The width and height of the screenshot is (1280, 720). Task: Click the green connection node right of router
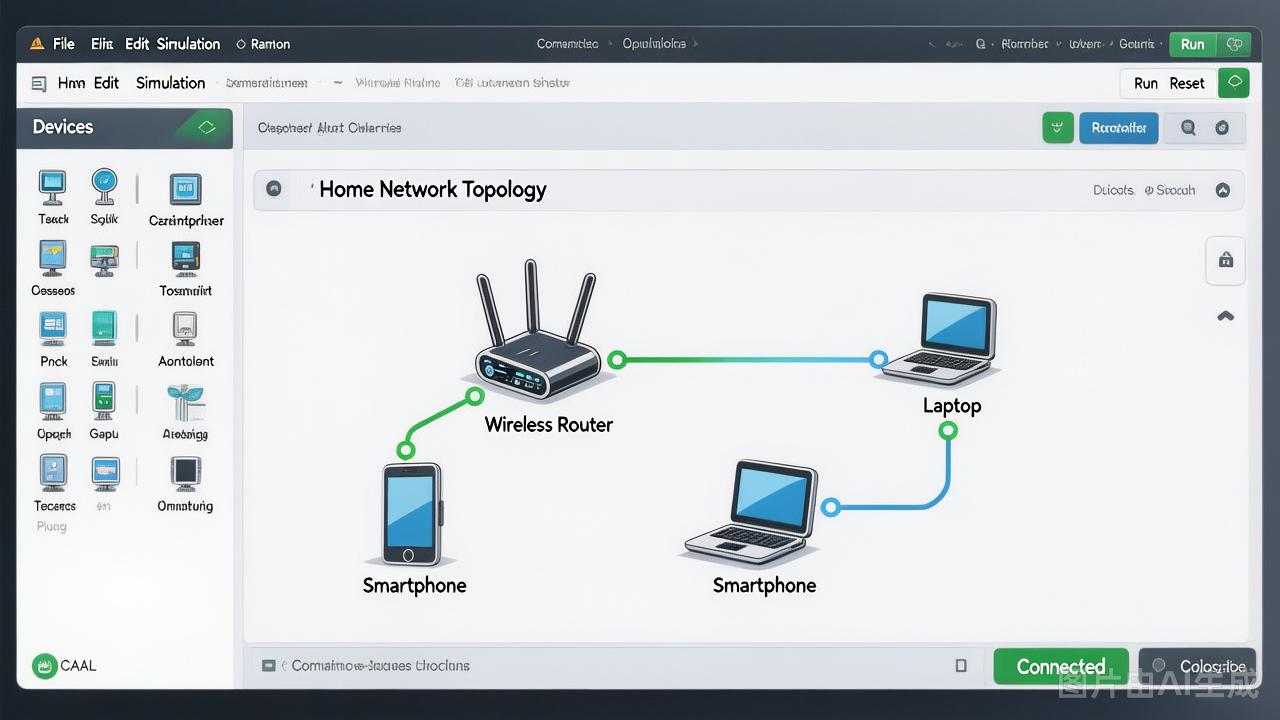(617, 359)
